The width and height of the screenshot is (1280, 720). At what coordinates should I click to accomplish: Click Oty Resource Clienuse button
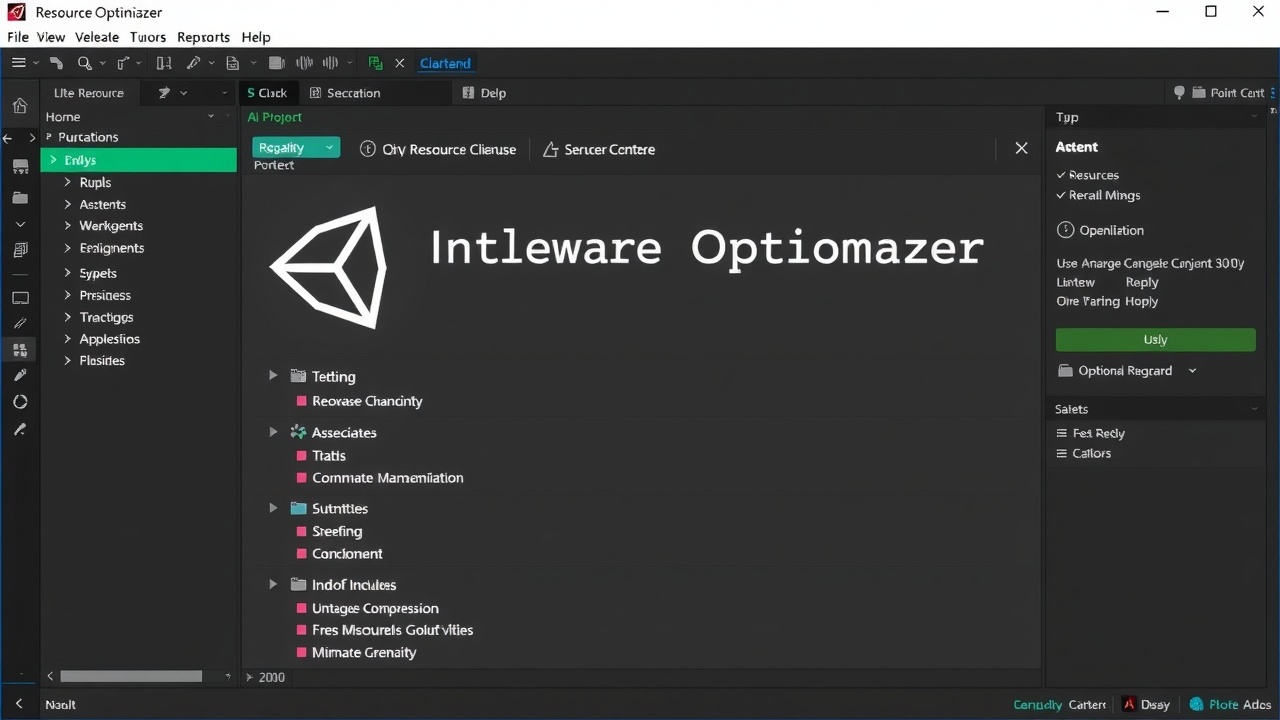click(x=437, y=149)
